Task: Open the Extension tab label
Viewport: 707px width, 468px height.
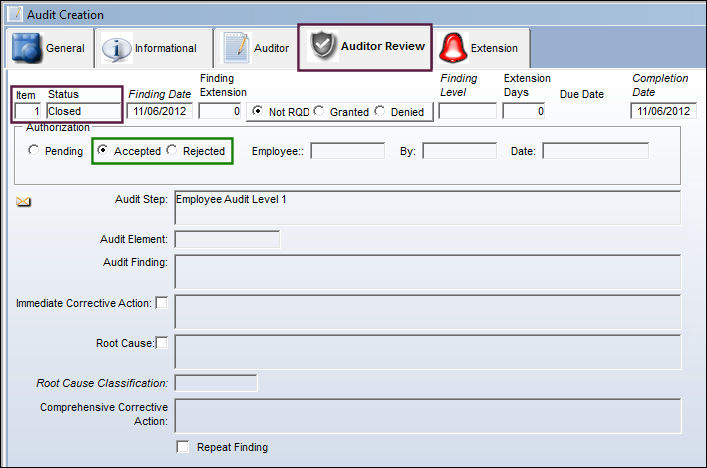Action: point(494,48)
